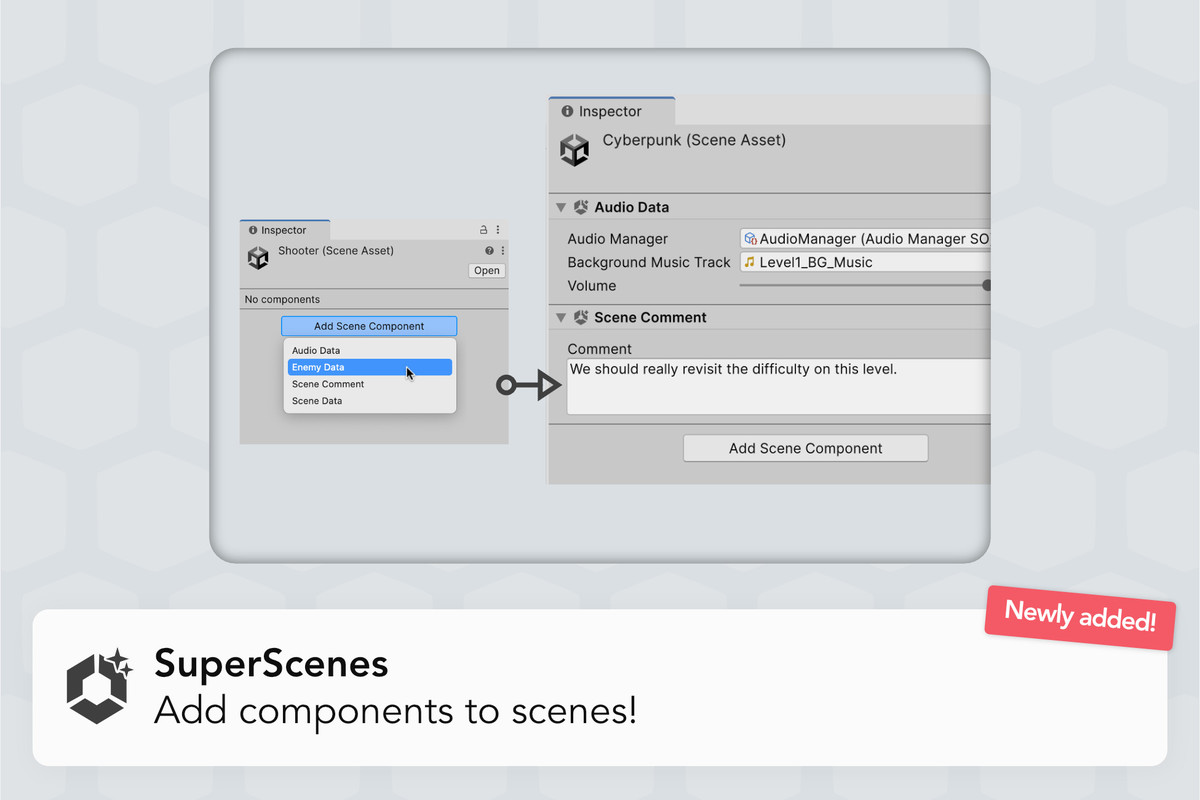Click the help icon beside Shooter asset

[x=489, y=251]
